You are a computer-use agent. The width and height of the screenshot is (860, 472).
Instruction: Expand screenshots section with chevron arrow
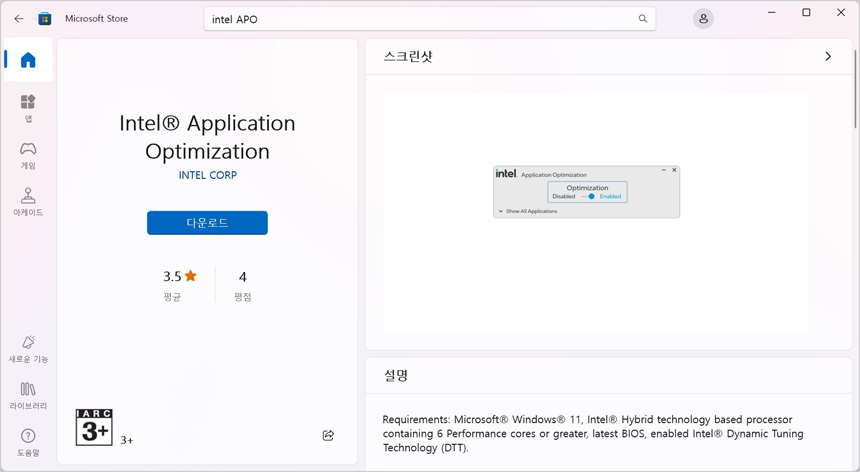click(827, 57)
